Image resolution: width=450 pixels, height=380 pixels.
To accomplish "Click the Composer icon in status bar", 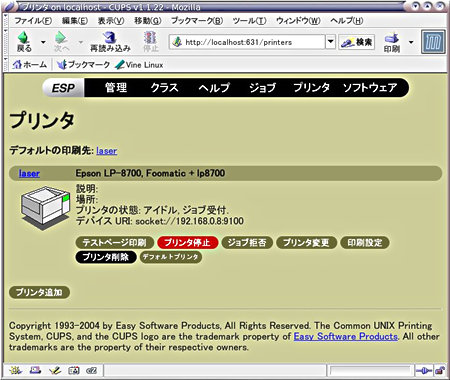I will click(55, 370).
